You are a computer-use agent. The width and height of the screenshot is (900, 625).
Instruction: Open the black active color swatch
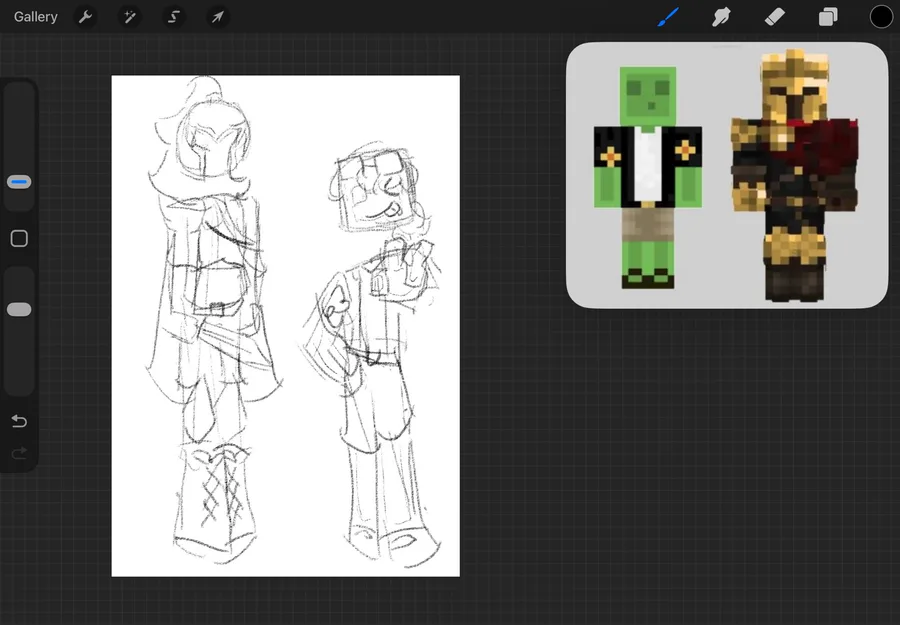pos(881,17)
